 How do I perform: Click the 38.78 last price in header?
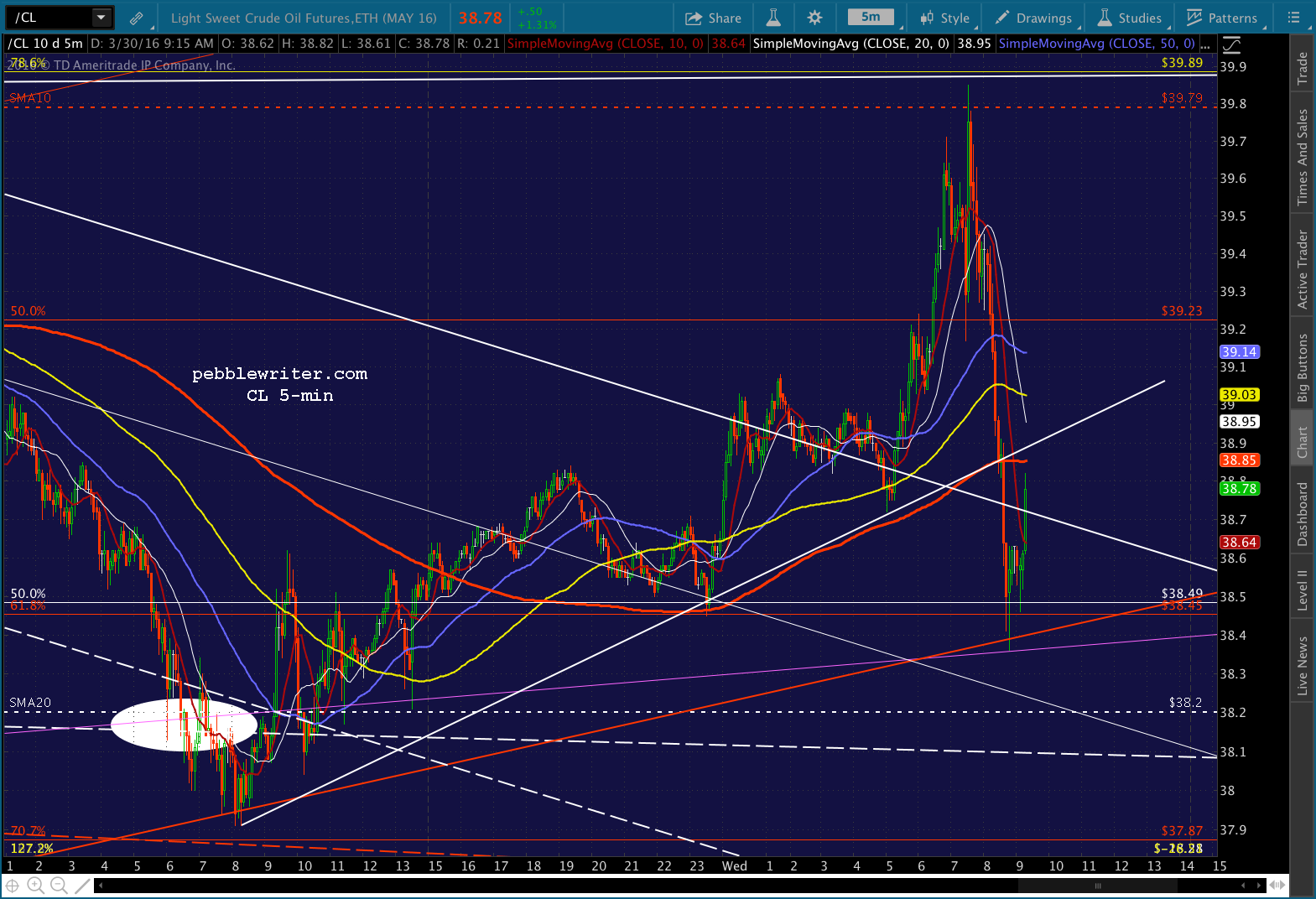tap(480, 18)
